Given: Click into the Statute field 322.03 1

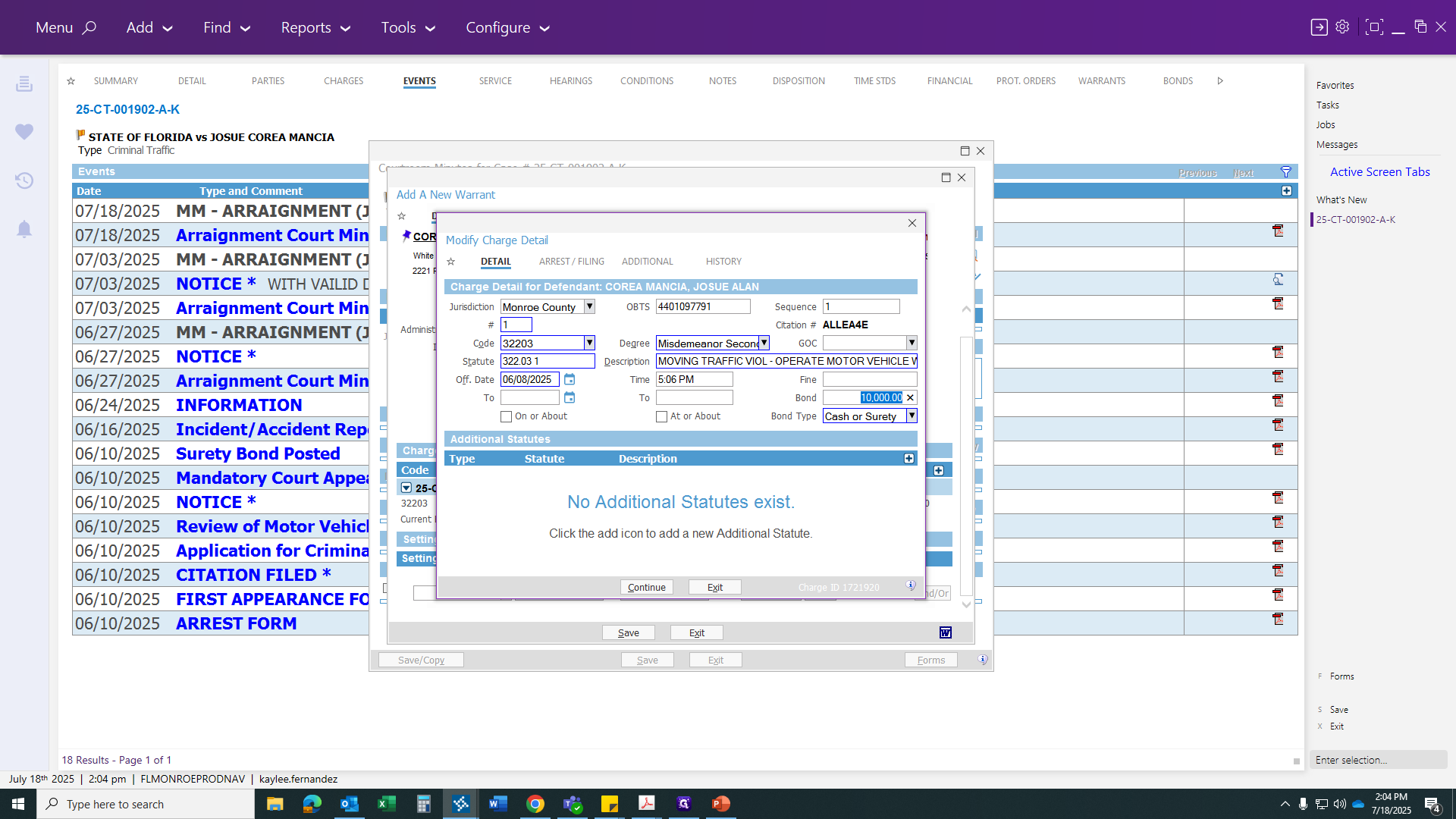Looking at the screenshot, I should (548, 361).
